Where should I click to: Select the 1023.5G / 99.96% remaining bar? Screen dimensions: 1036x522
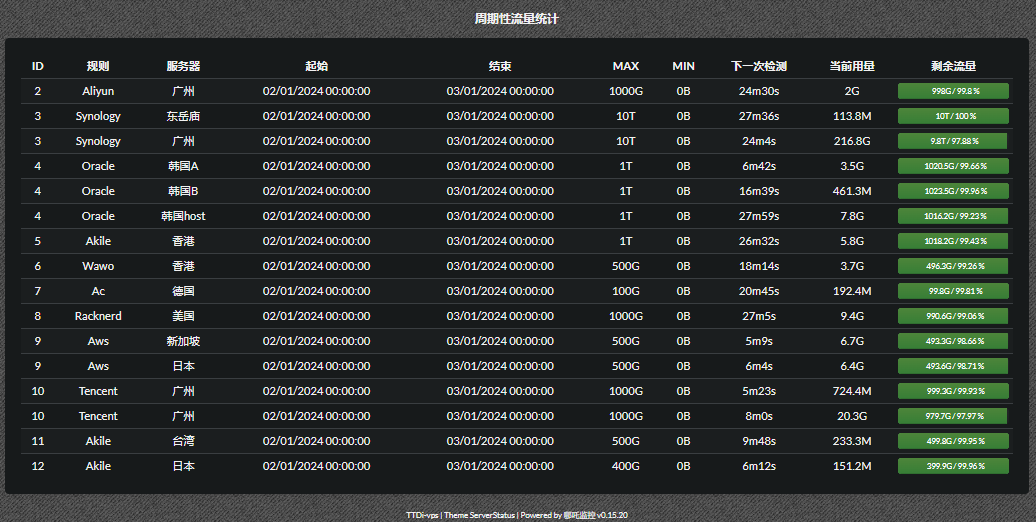tap(953, 191)
